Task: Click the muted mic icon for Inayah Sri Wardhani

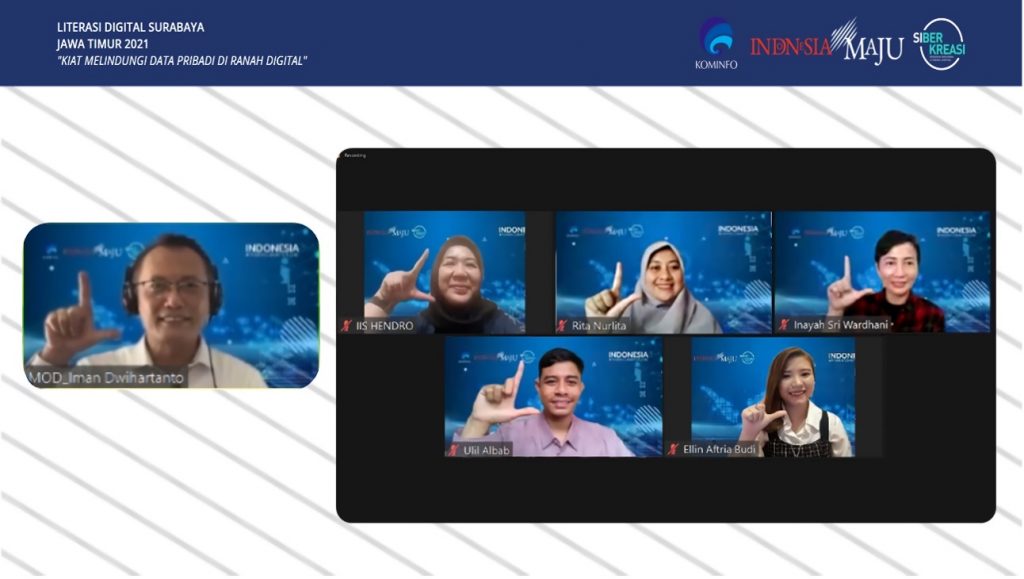Action: 784,325
